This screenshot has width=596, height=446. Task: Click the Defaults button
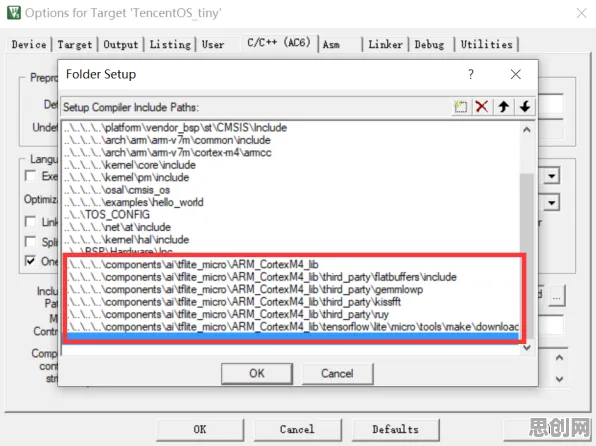(396, 429)
